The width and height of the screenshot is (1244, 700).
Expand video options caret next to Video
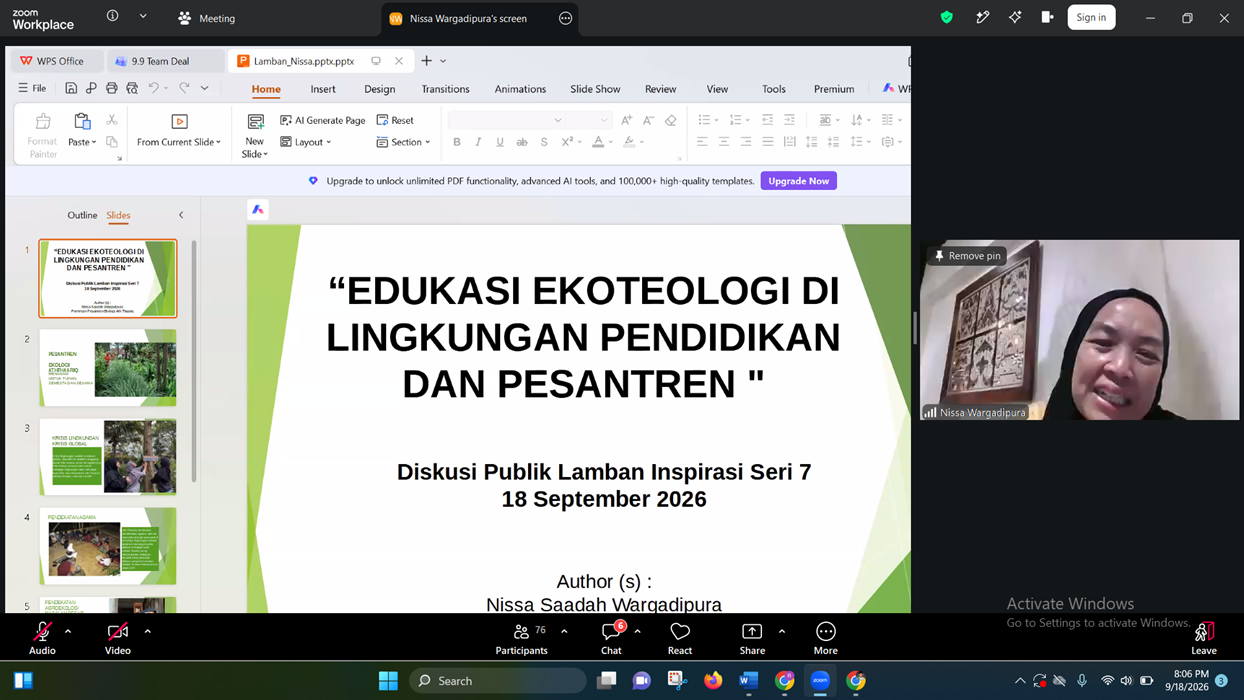pyautogui.click(x=147, y=631)
